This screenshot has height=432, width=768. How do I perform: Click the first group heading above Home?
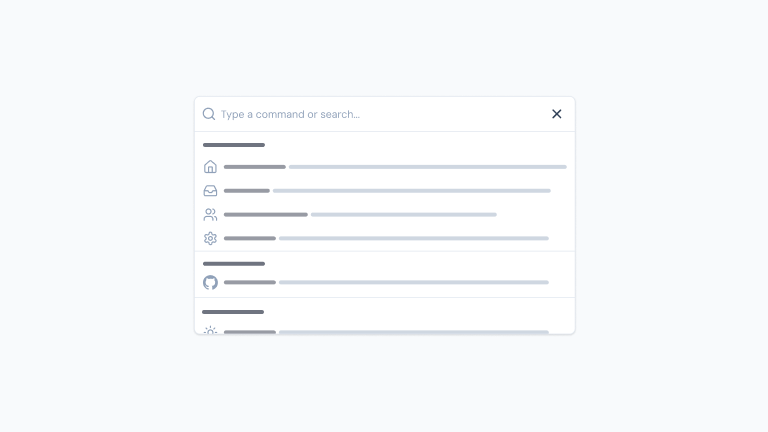tap(234, 146)
